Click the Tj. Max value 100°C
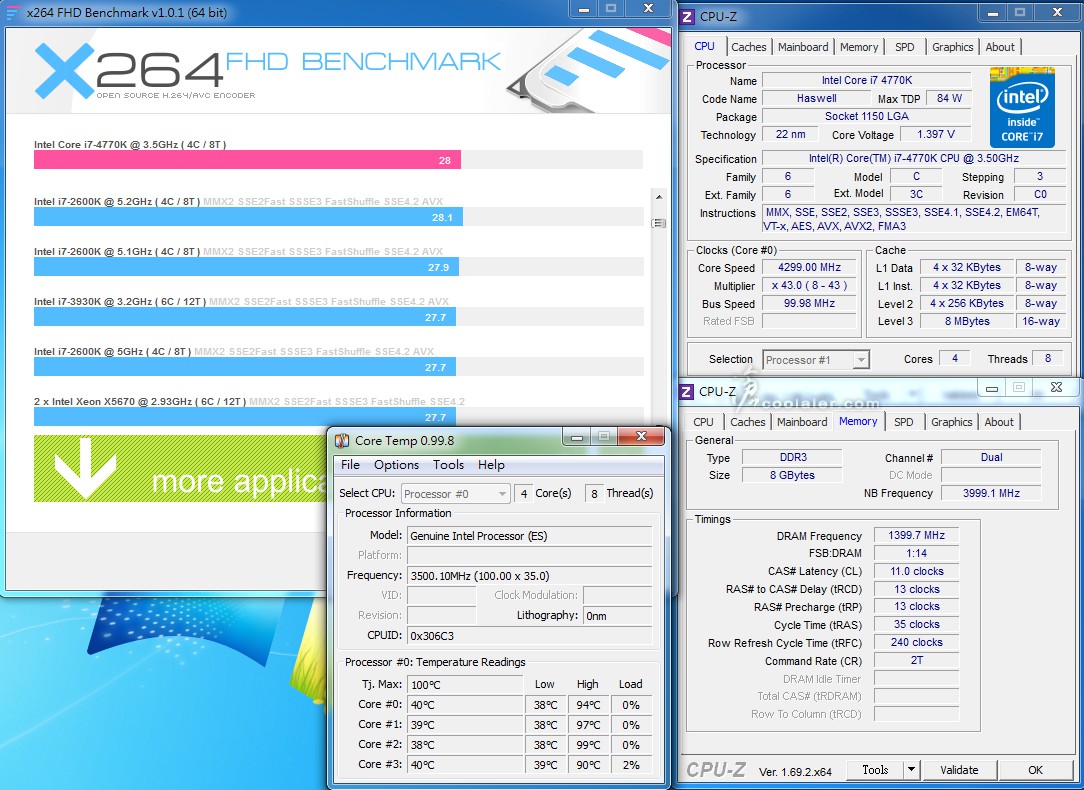 coord(465,684)
